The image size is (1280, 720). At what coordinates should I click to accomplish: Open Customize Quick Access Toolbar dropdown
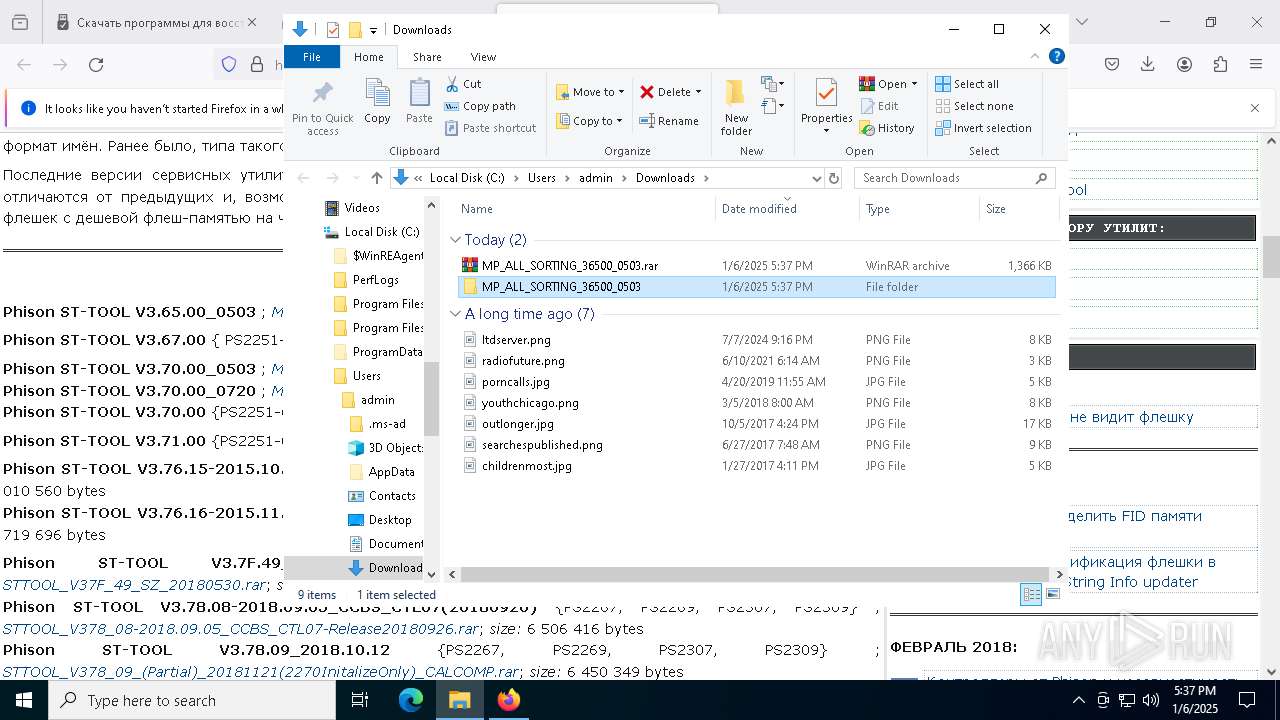click(x=373, y=30)
